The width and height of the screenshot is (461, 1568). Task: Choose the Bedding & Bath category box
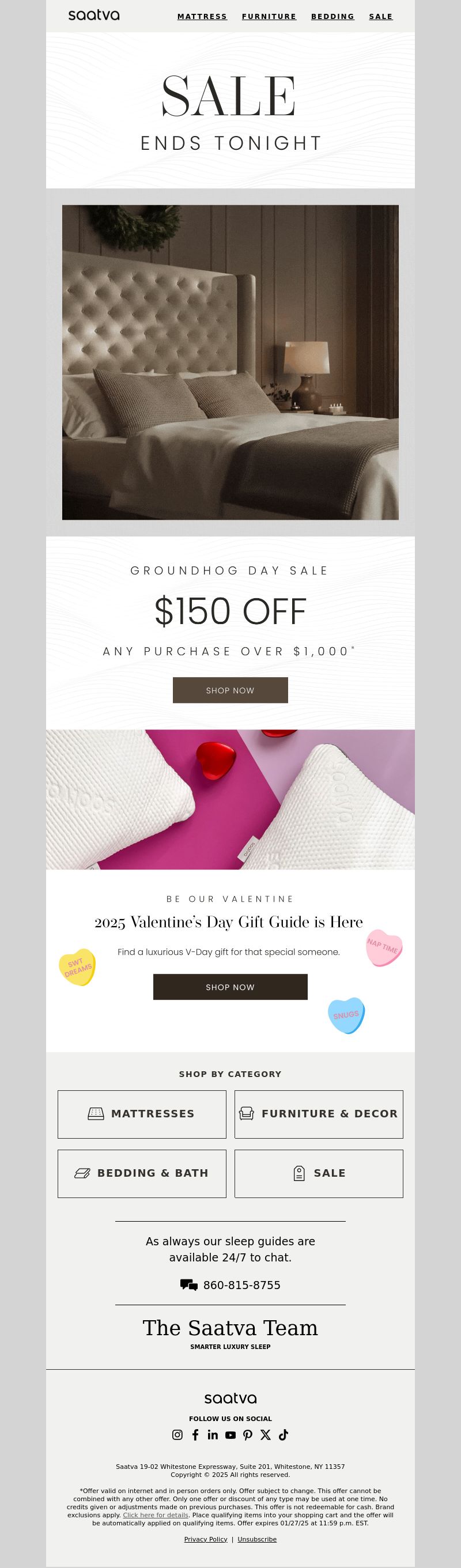coord(142,1174)
